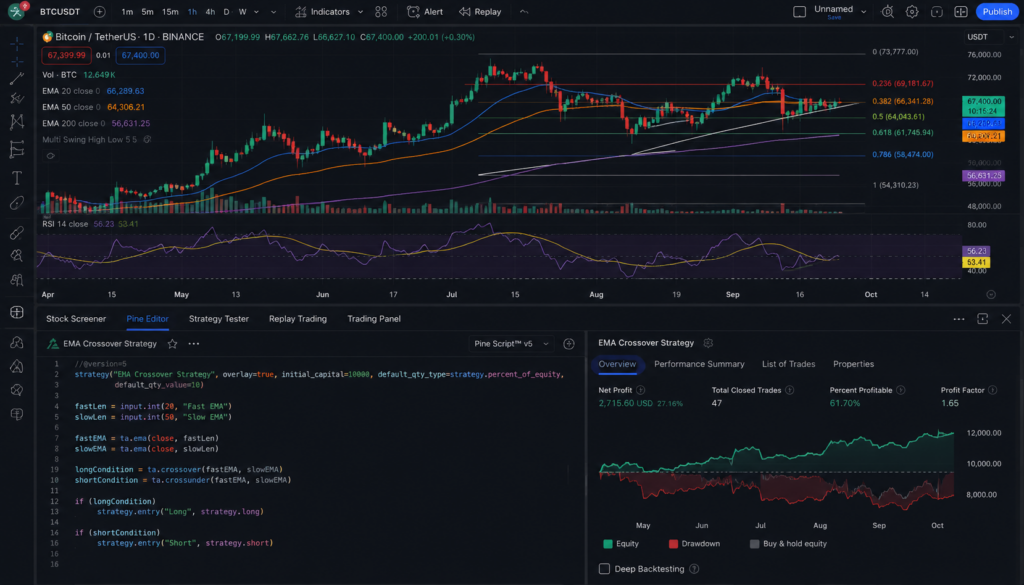Start bar Replay mode
Image resolution: width=1024 pixels, height=585 pixels.
point(480,12)
